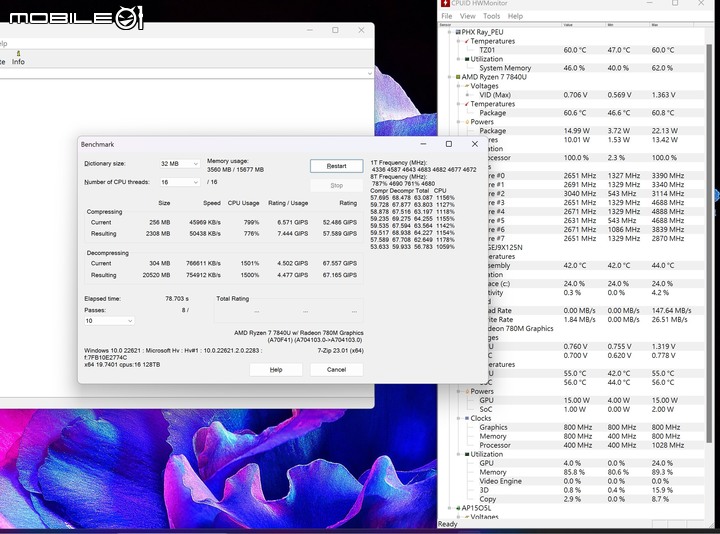The height and width of the screenshot is (534, 720).
Task: Click the Elapsed time 78.703 s value
Action: [x=177, y=298]
